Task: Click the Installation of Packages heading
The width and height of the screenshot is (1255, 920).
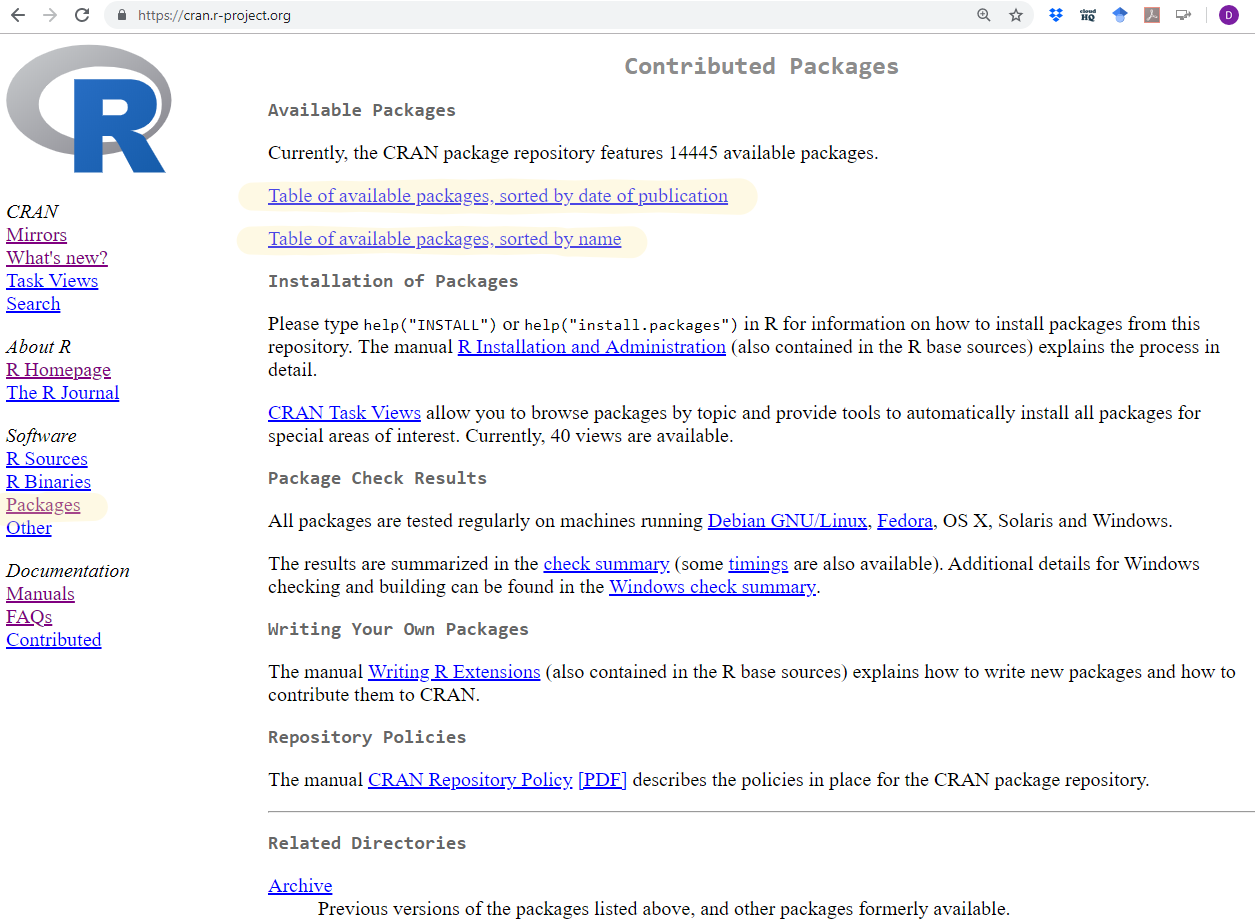Action: coord(393,281)
